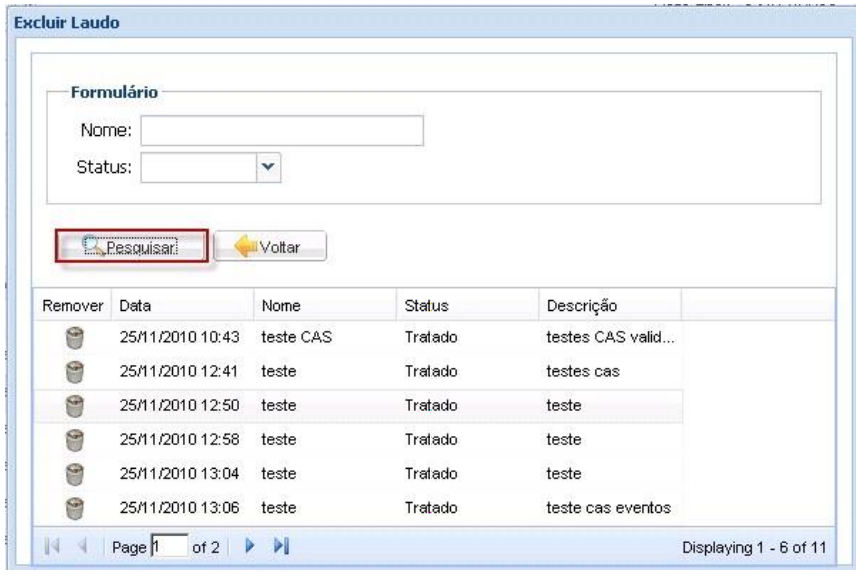The image size is (865, 576).
Task: Sort by the Nome column header
Action: pos(323,305)
